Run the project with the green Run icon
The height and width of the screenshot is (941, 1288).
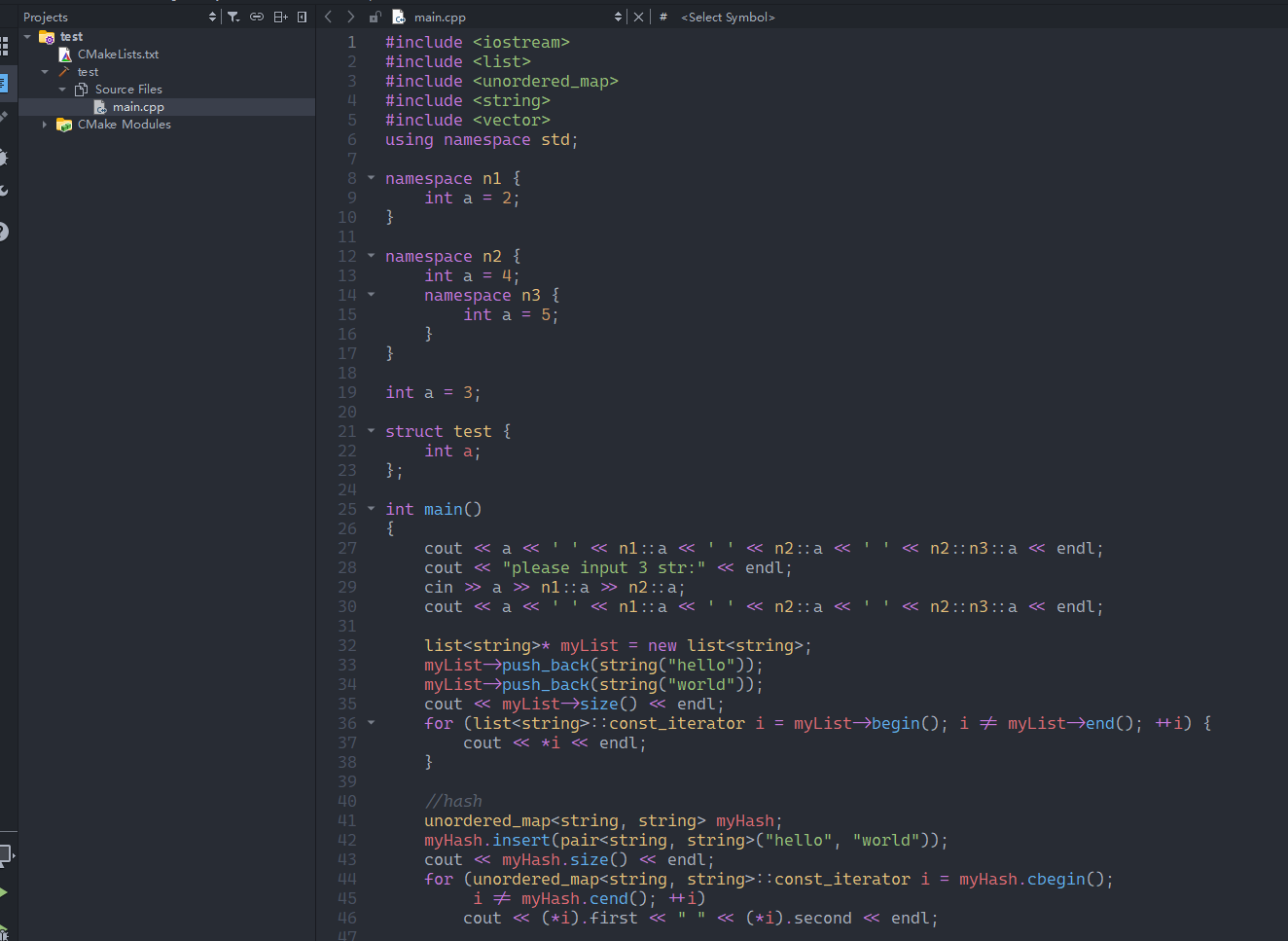pos(7,893)
